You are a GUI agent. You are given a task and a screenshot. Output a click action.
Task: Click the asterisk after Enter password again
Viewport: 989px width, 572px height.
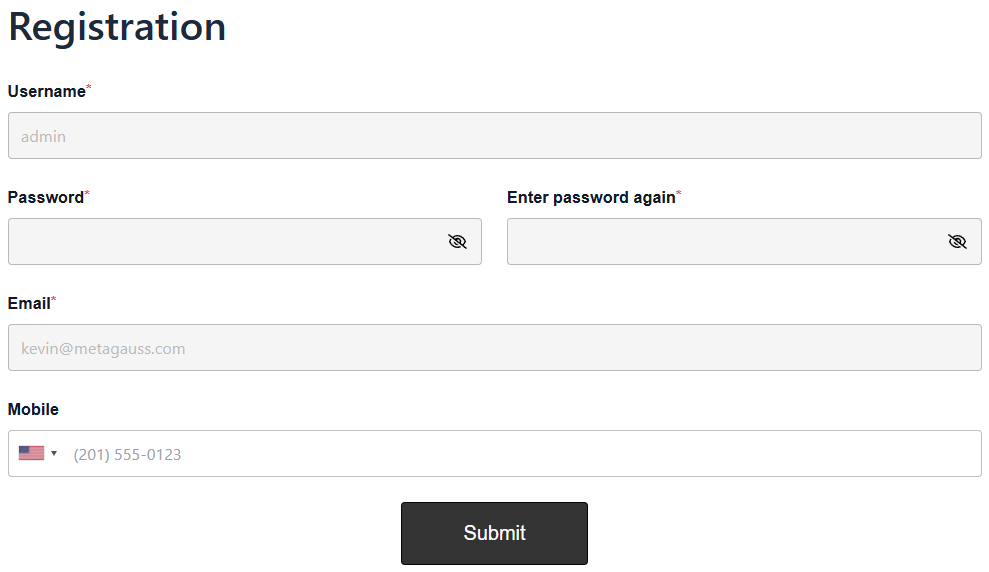[x=679, y=195]
